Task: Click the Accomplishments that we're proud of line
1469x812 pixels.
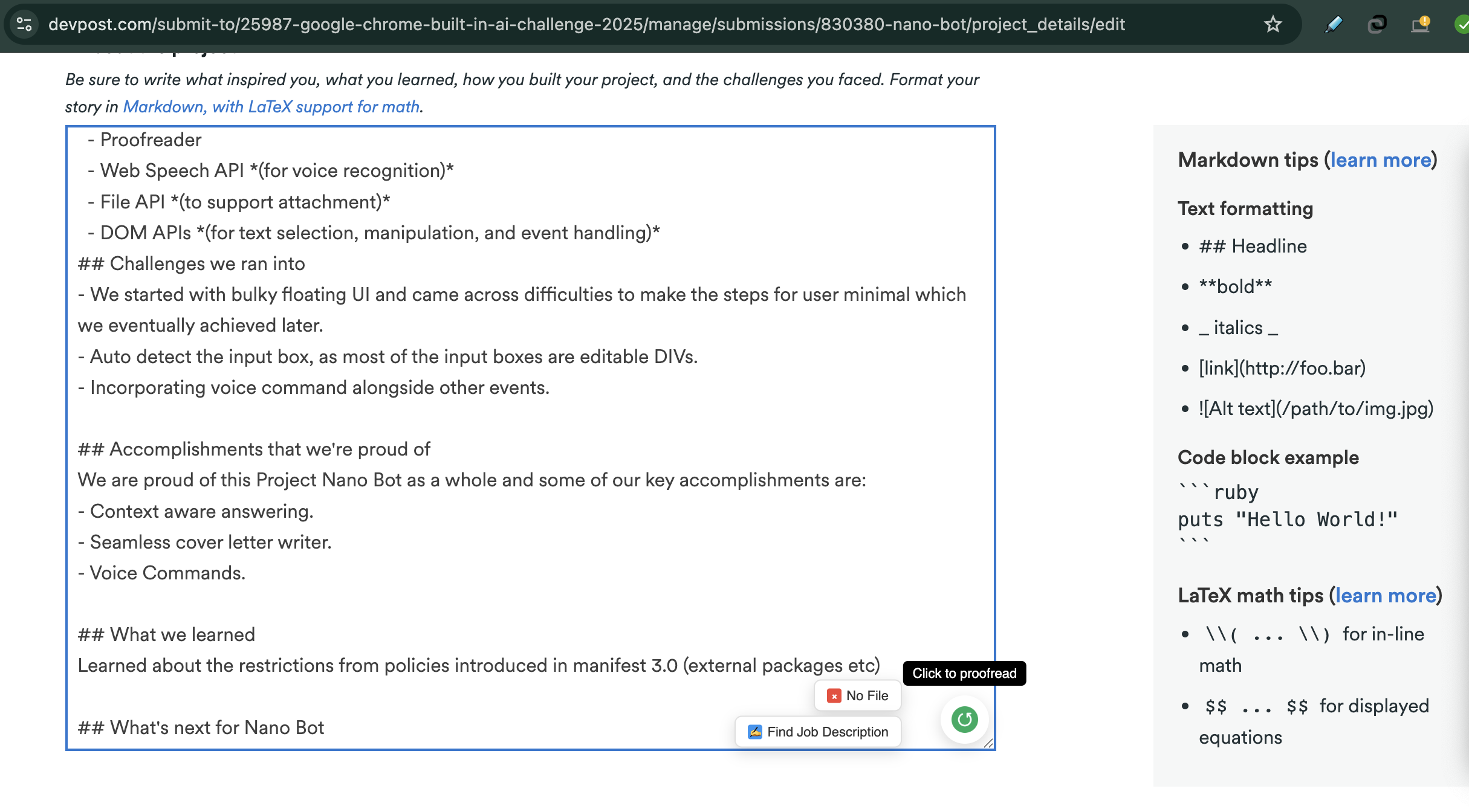Action: click(x=269, y=449)
